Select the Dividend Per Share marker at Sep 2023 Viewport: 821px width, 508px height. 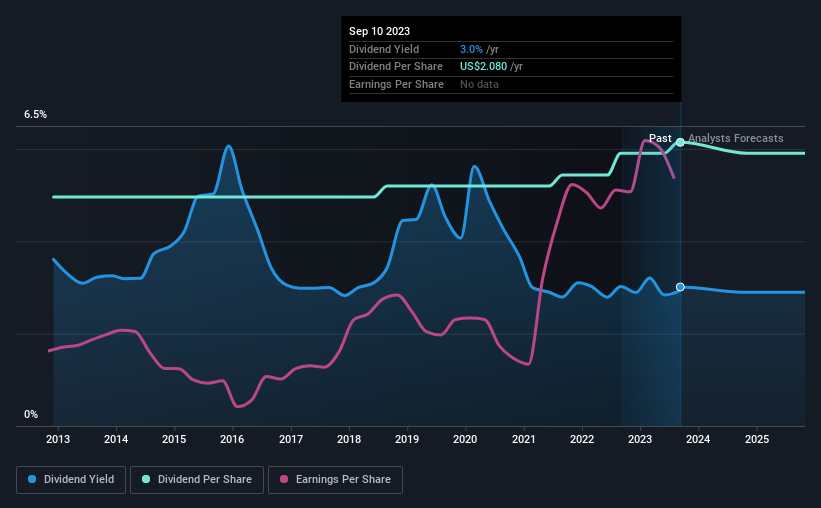[680, 142]
